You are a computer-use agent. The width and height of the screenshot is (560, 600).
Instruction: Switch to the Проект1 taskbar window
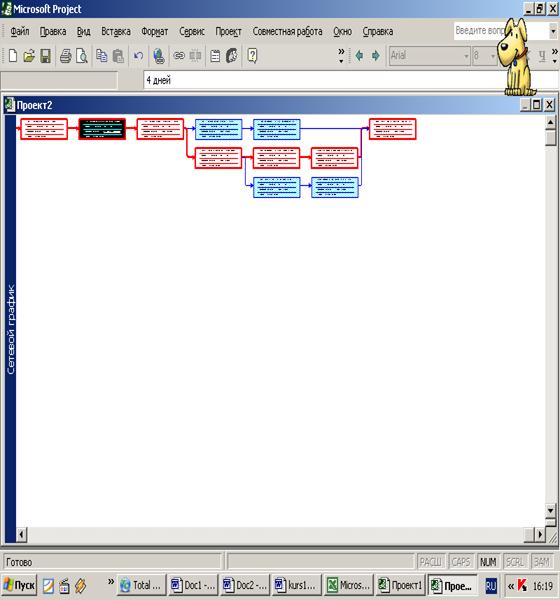pos(401,585)
